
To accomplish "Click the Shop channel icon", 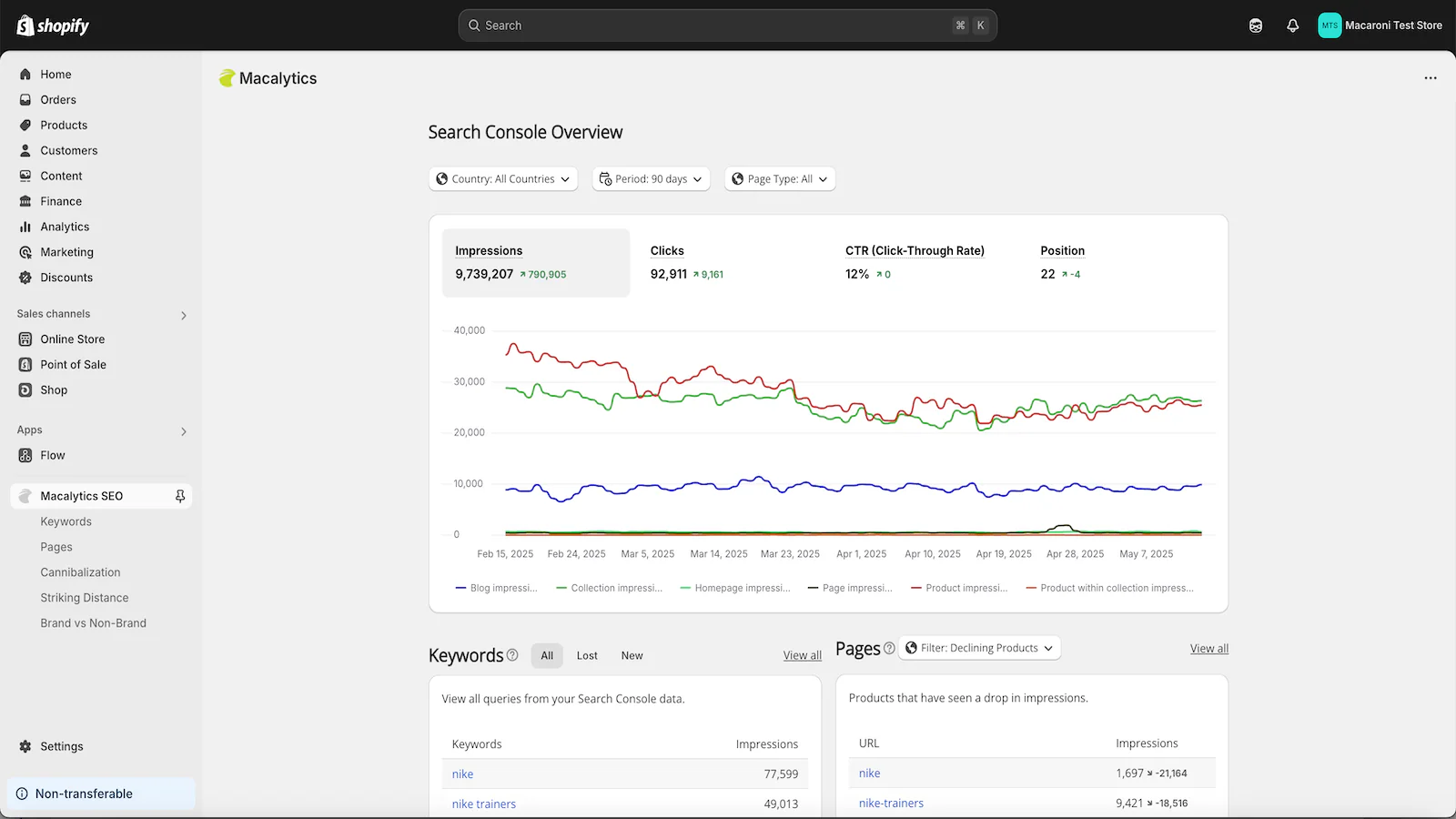I will (25, 390).
